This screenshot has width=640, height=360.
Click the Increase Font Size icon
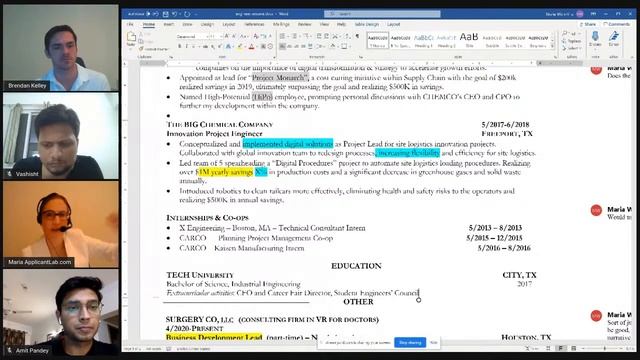[x=227, y=36]
